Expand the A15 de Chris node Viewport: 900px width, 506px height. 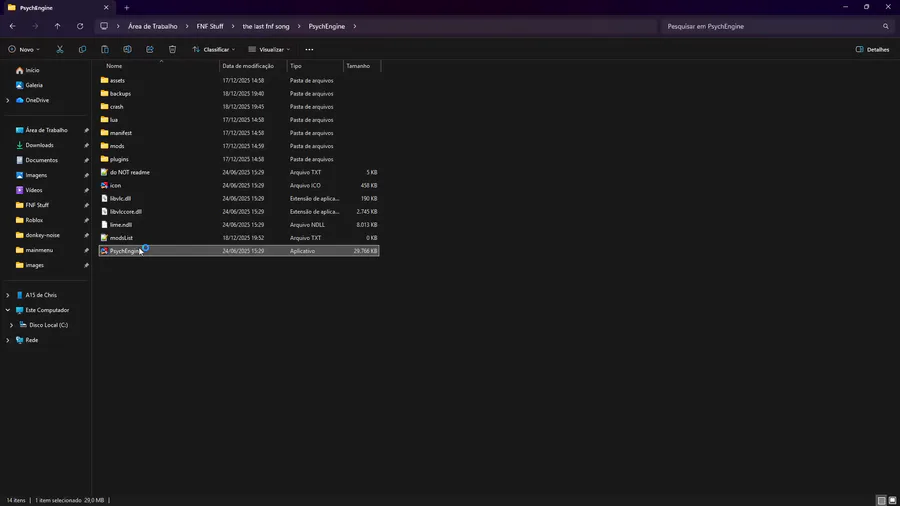7,295
